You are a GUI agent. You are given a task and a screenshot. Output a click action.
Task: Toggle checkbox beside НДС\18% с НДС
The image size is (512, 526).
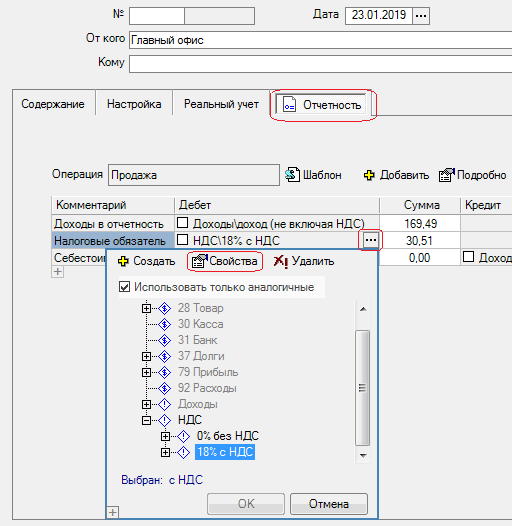(x=182, y=240)
